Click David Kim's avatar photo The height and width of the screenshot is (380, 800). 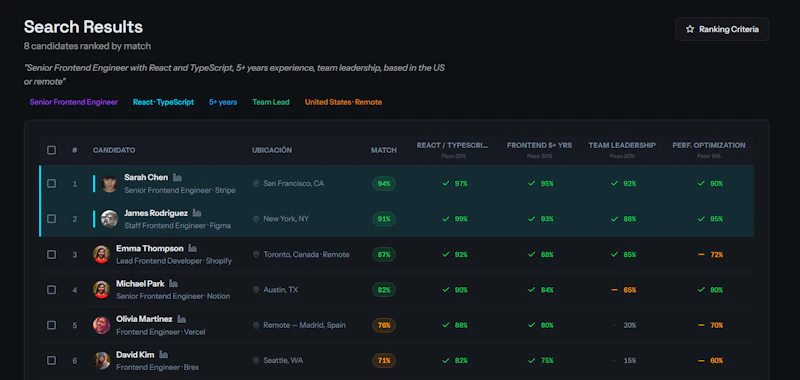point(101,361)
